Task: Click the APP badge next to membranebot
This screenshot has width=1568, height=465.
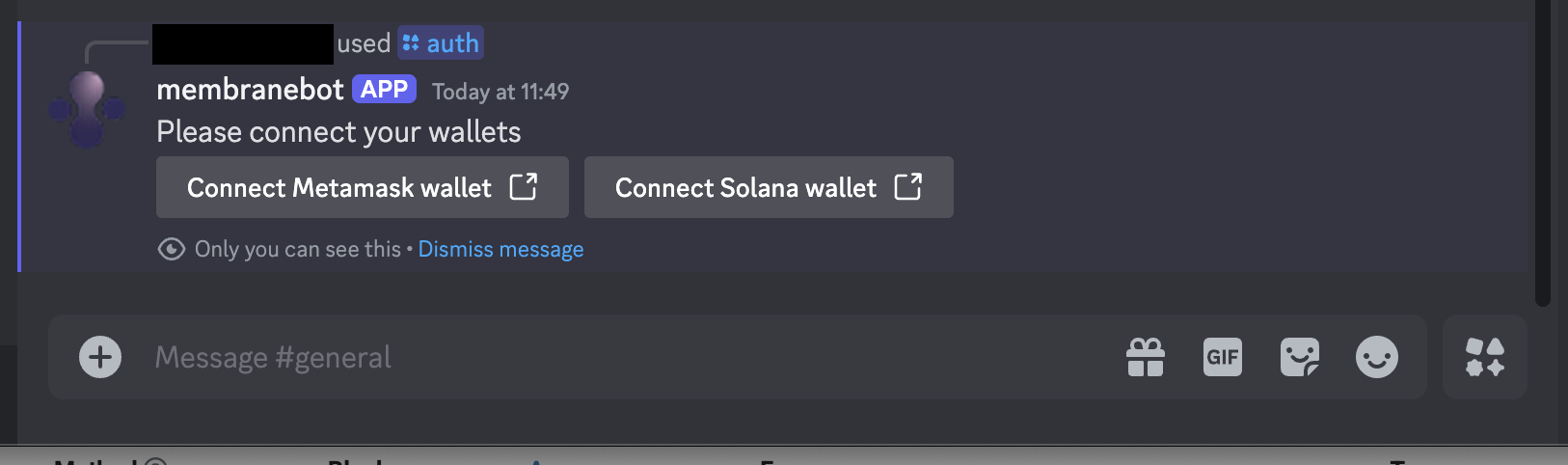Action: 384,89
